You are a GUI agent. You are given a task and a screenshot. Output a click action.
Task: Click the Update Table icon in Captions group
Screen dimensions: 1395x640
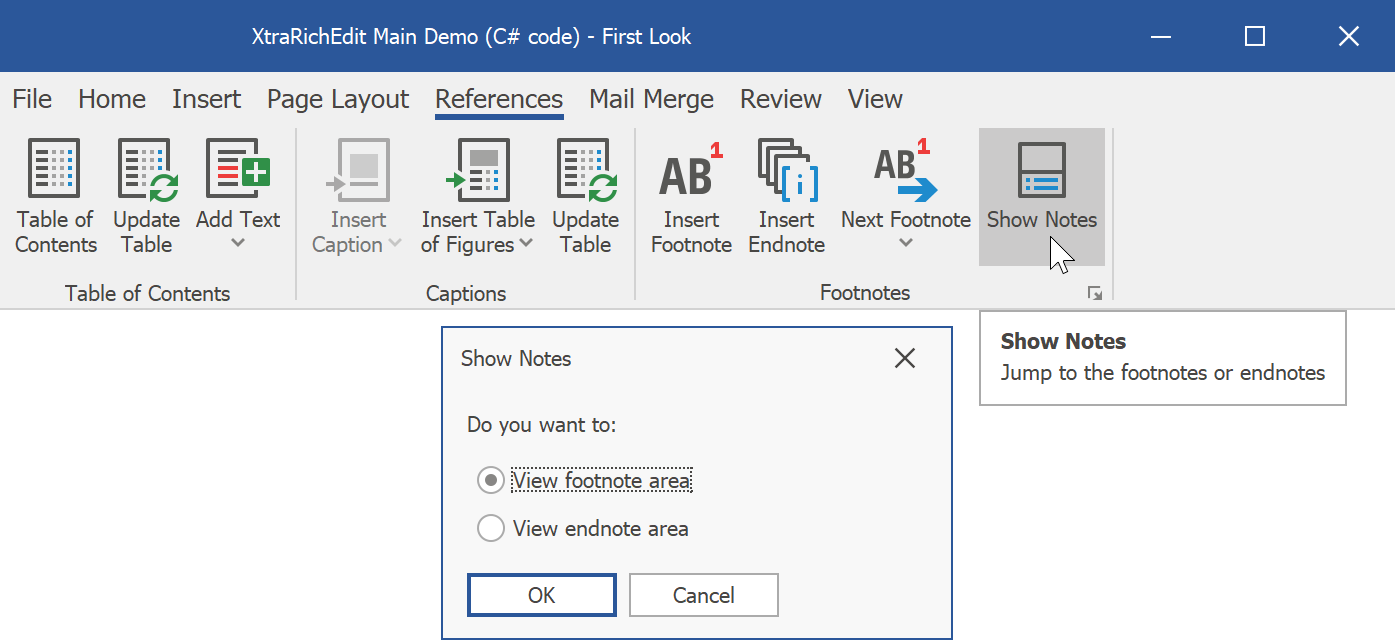pos(585,170)
